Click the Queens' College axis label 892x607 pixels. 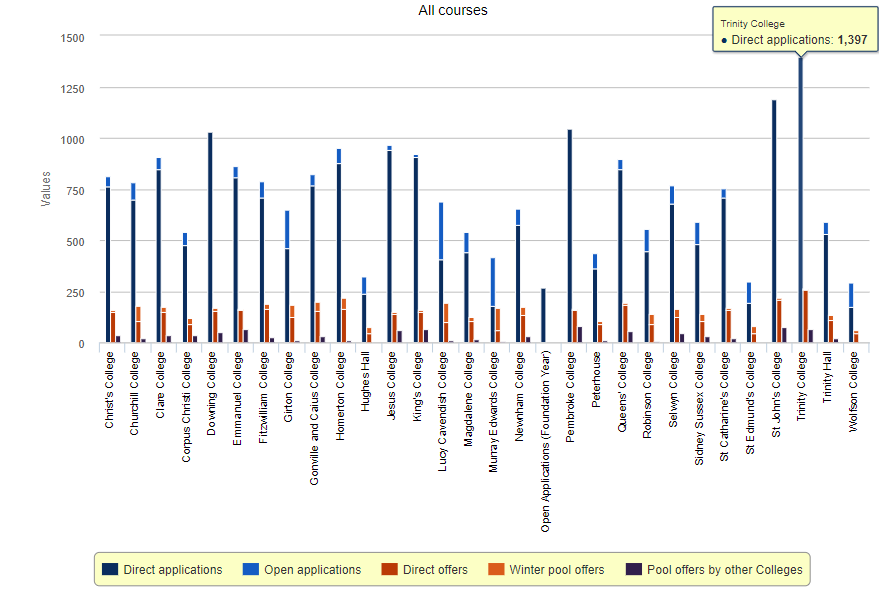(x=622, y=391)
